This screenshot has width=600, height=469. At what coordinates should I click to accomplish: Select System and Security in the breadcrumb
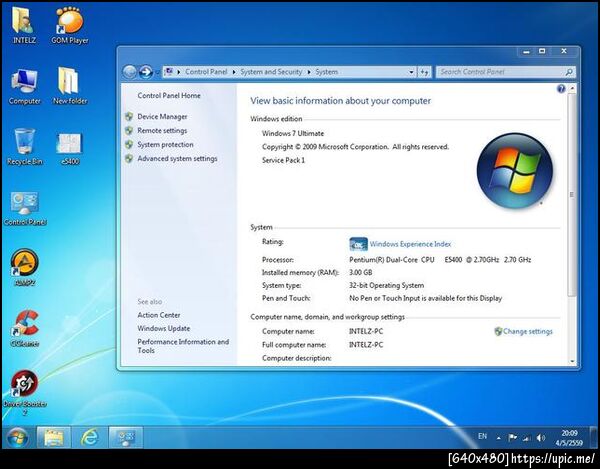(271, 72)
